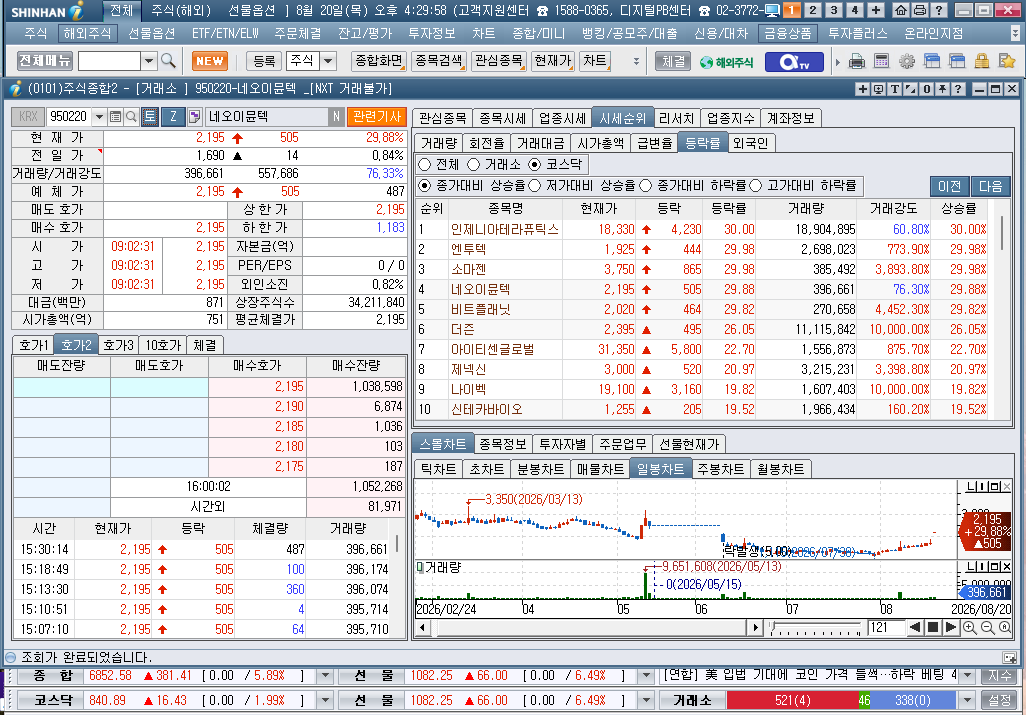Viewport: 1026px width, 715px height.
Task: Select 저가대비 상승율 radio option
Action: tap(535, 186)
